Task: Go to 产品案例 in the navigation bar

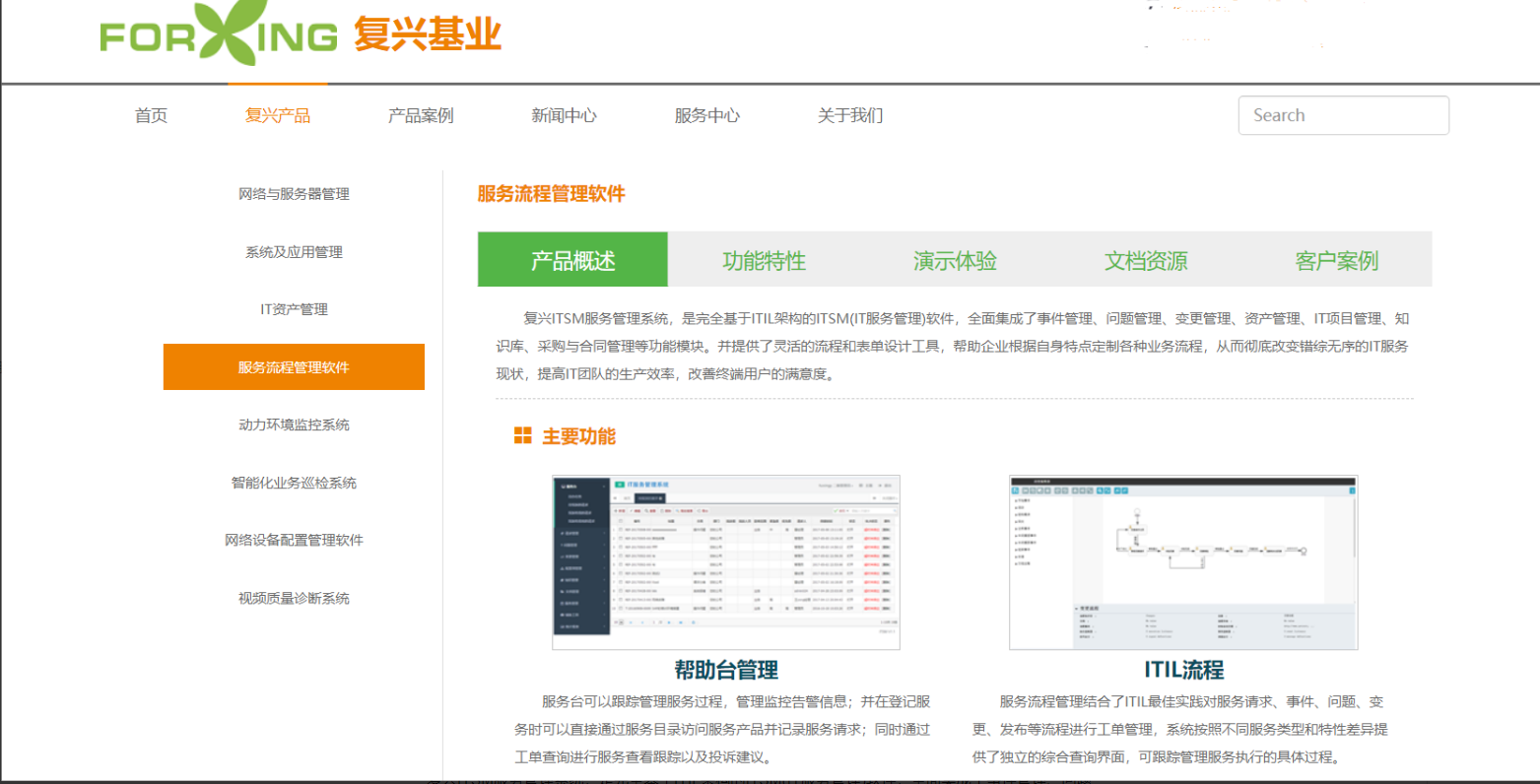Action: (421, 115)
